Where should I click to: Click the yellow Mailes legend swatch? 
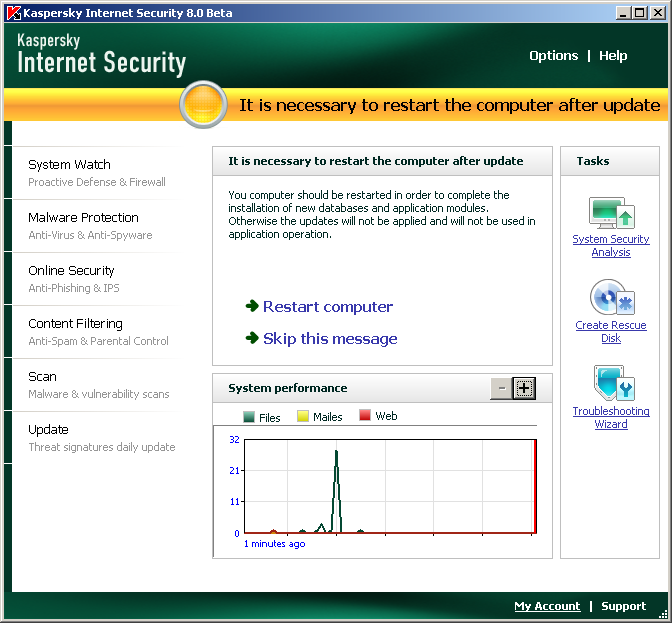[x=303, y=416]
